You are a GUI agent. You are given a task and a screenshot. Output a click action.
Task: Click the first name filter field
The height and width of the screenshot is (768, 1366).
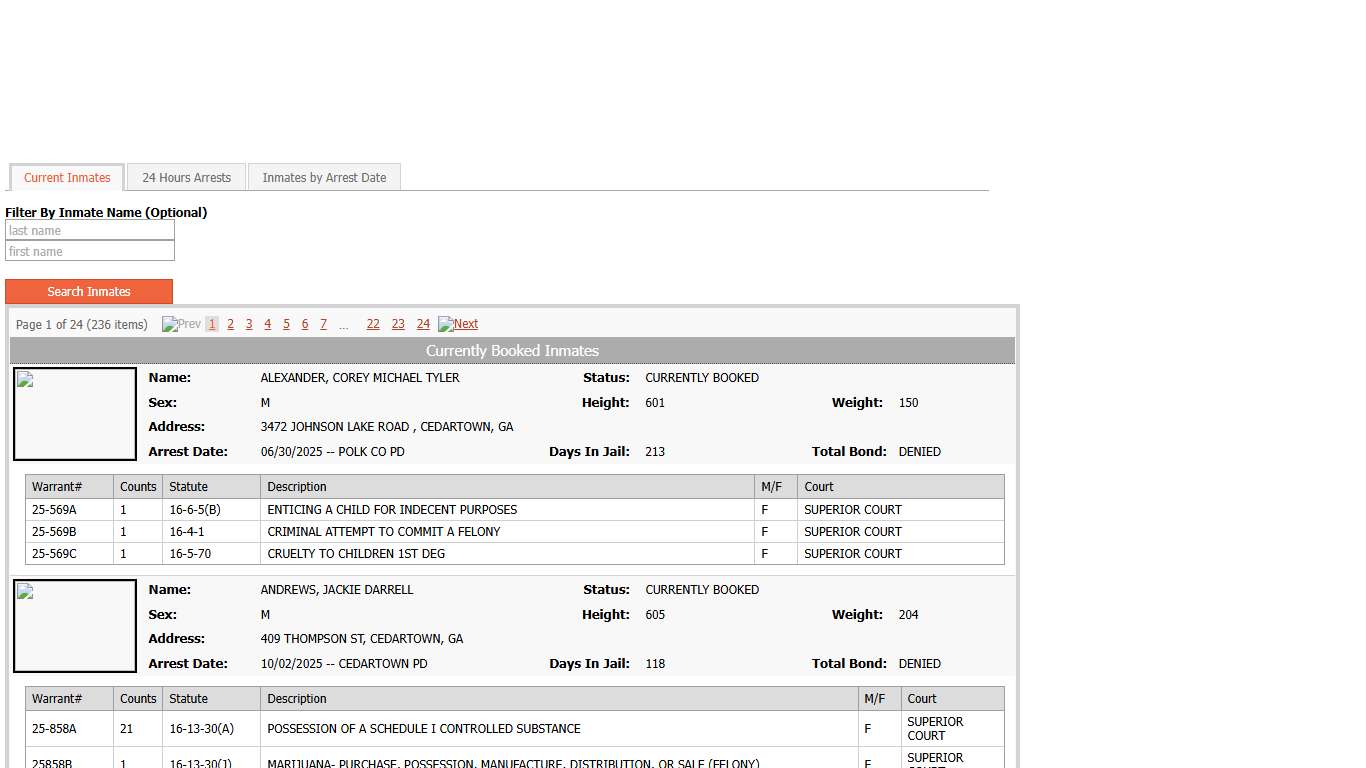click(x=90, y=251)
